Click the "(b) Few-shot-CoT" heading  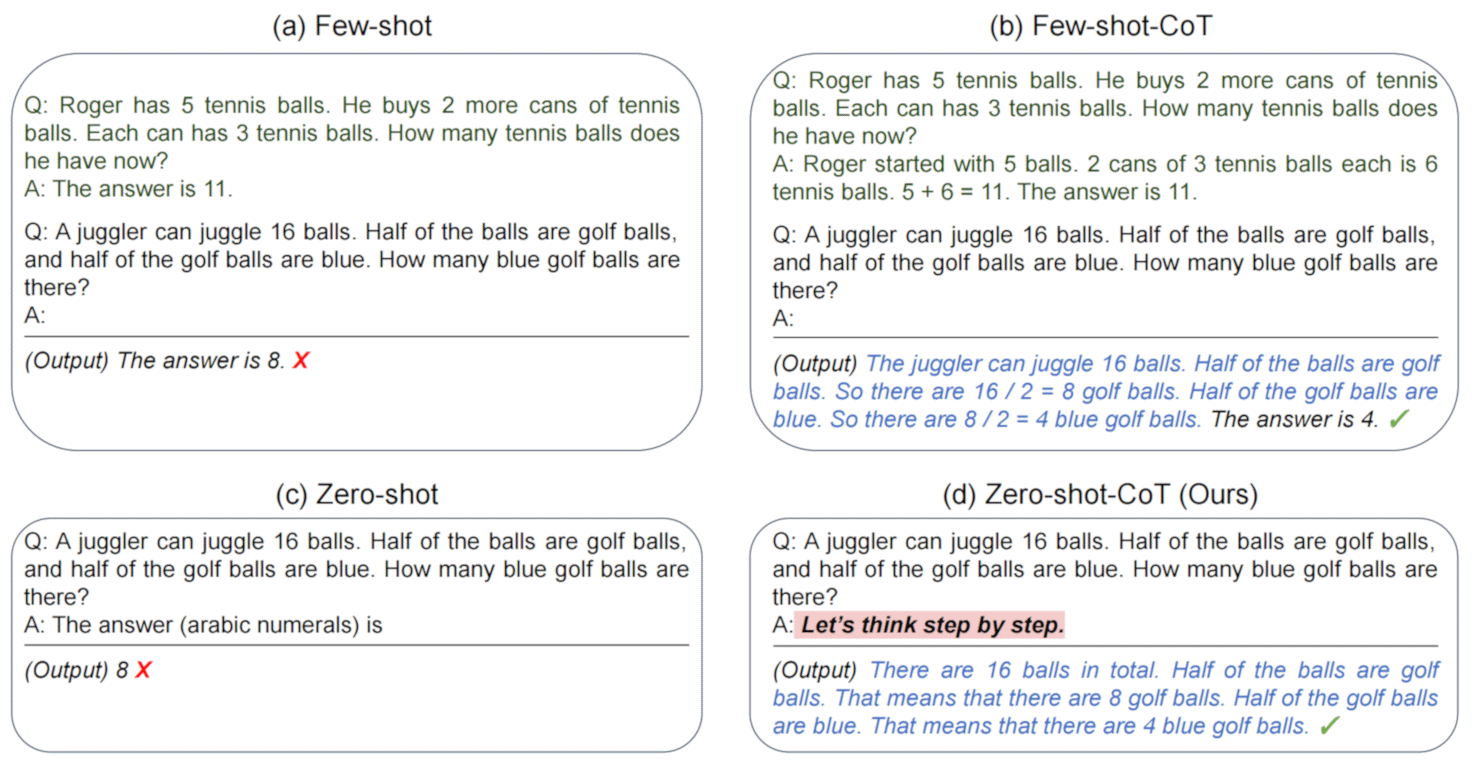[1100, 26]
